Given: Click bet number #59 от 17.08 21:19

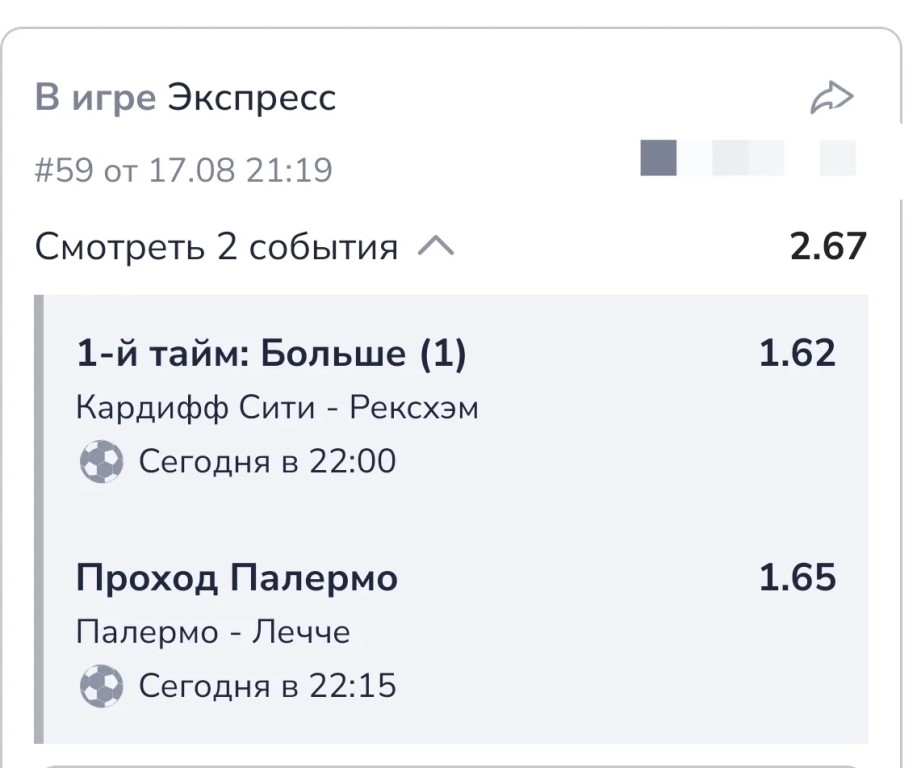Looking at the screenshot, I should coord(184,170).
